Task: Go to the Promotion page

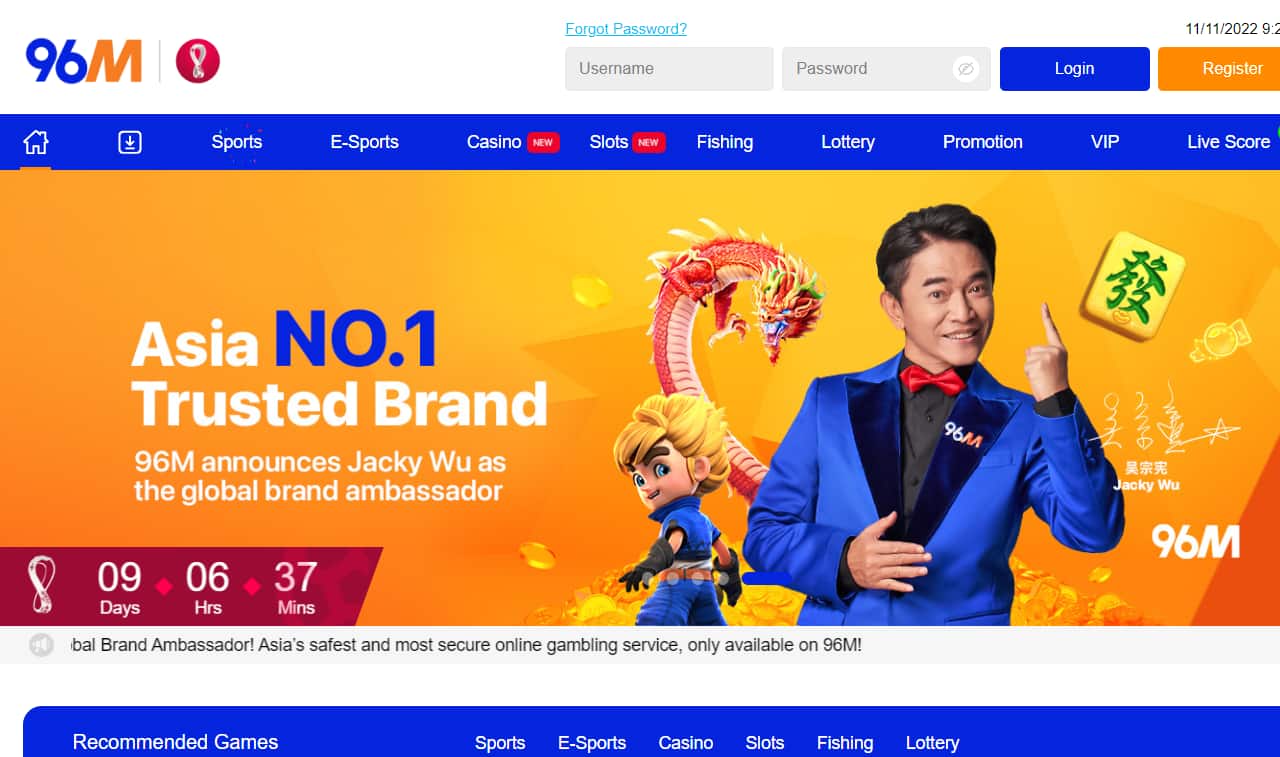Action: [983, 142]
